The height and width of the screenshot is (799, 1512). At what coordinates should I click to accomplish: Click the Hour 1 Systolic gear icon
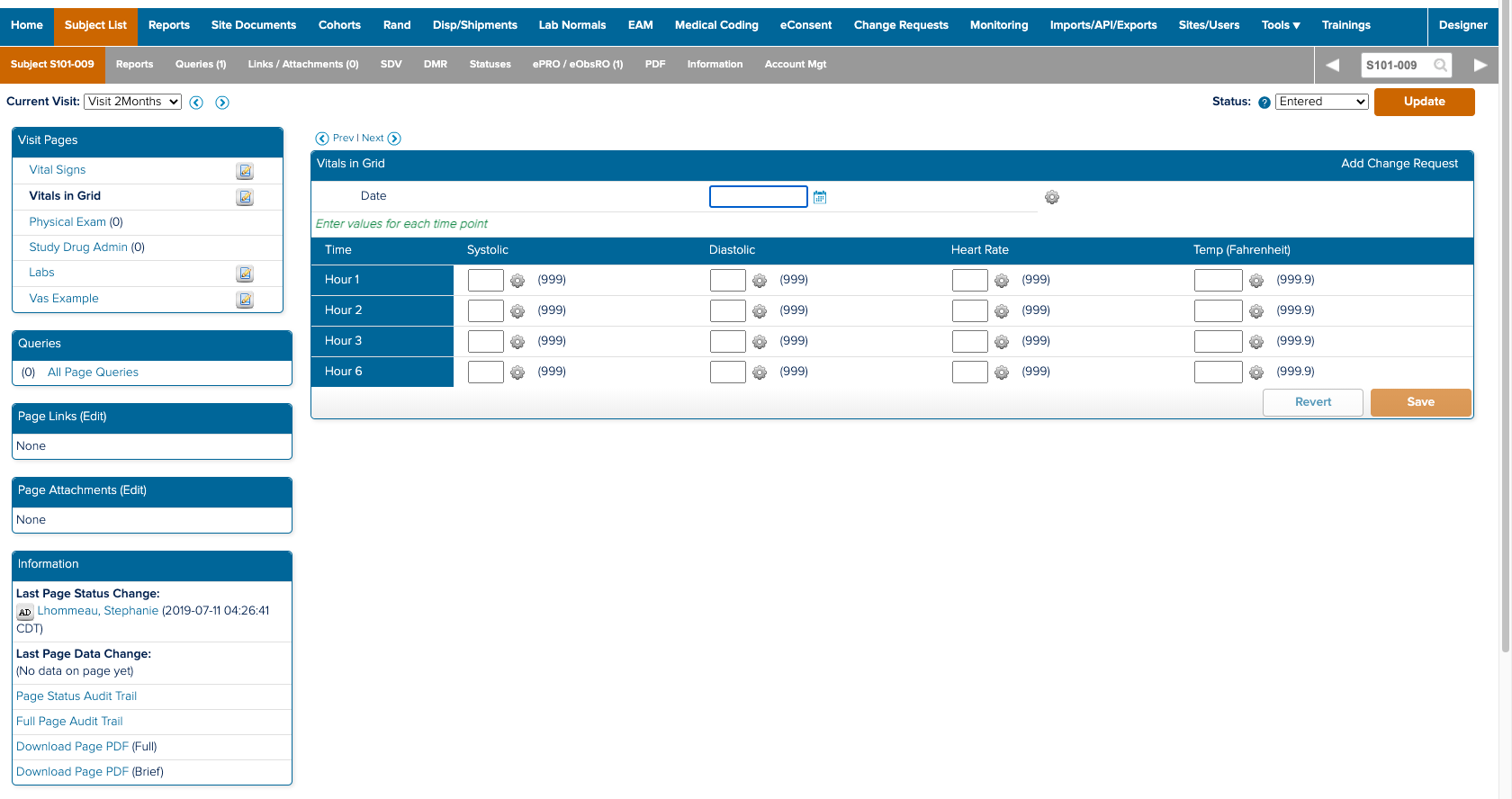pos(517,281)
